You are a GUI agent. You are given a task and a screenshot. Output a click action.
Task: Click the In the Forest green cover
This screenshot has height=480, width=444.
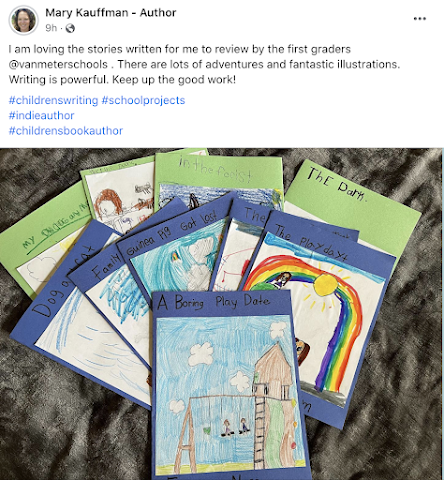pos(218,178)
